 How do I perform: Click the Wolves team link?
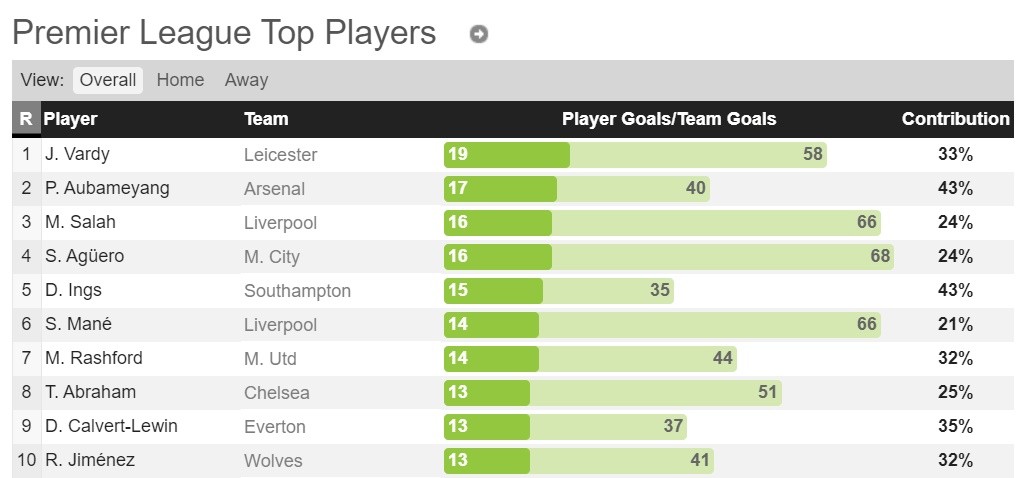pyautogui.click(x=273, y=461)
